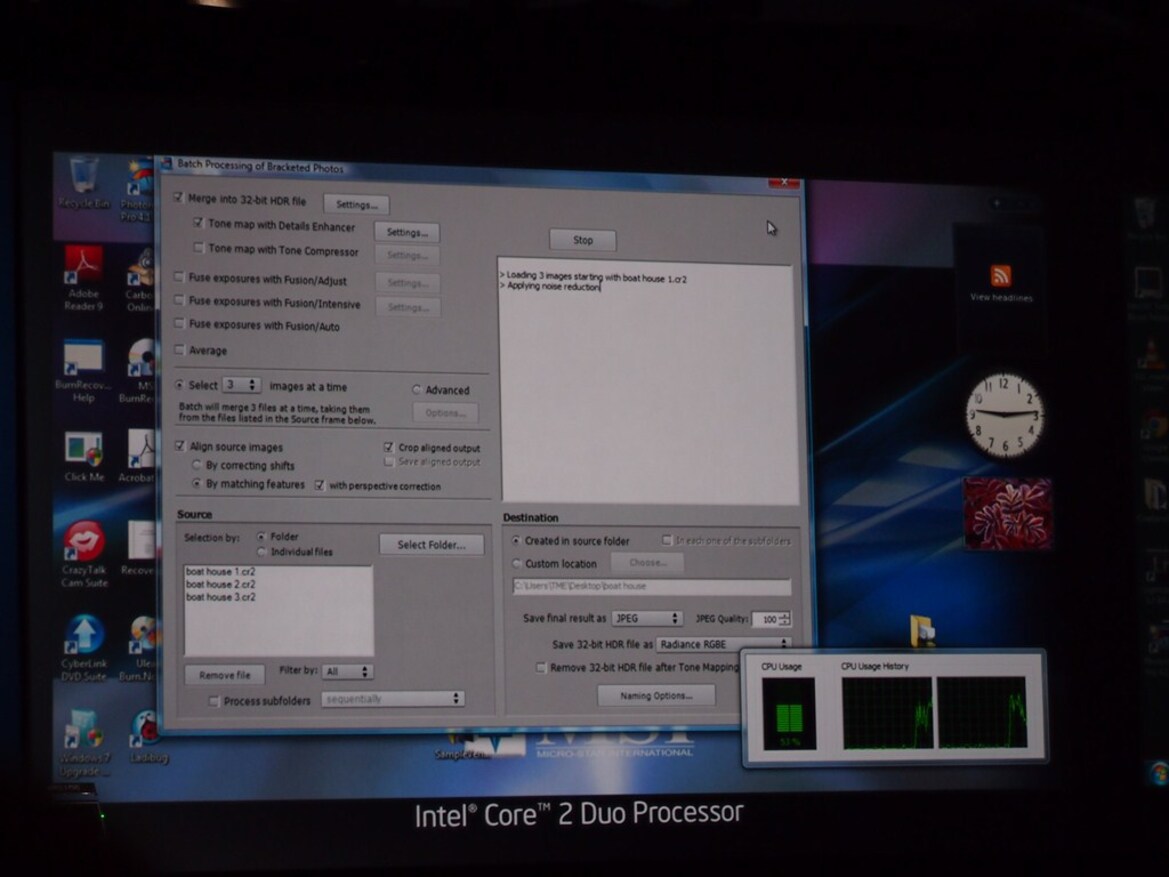Toggle Merge into 32-bit HDR file checkbox
The width and height of the screenshot is (1169, 877).
click(178, 198)
